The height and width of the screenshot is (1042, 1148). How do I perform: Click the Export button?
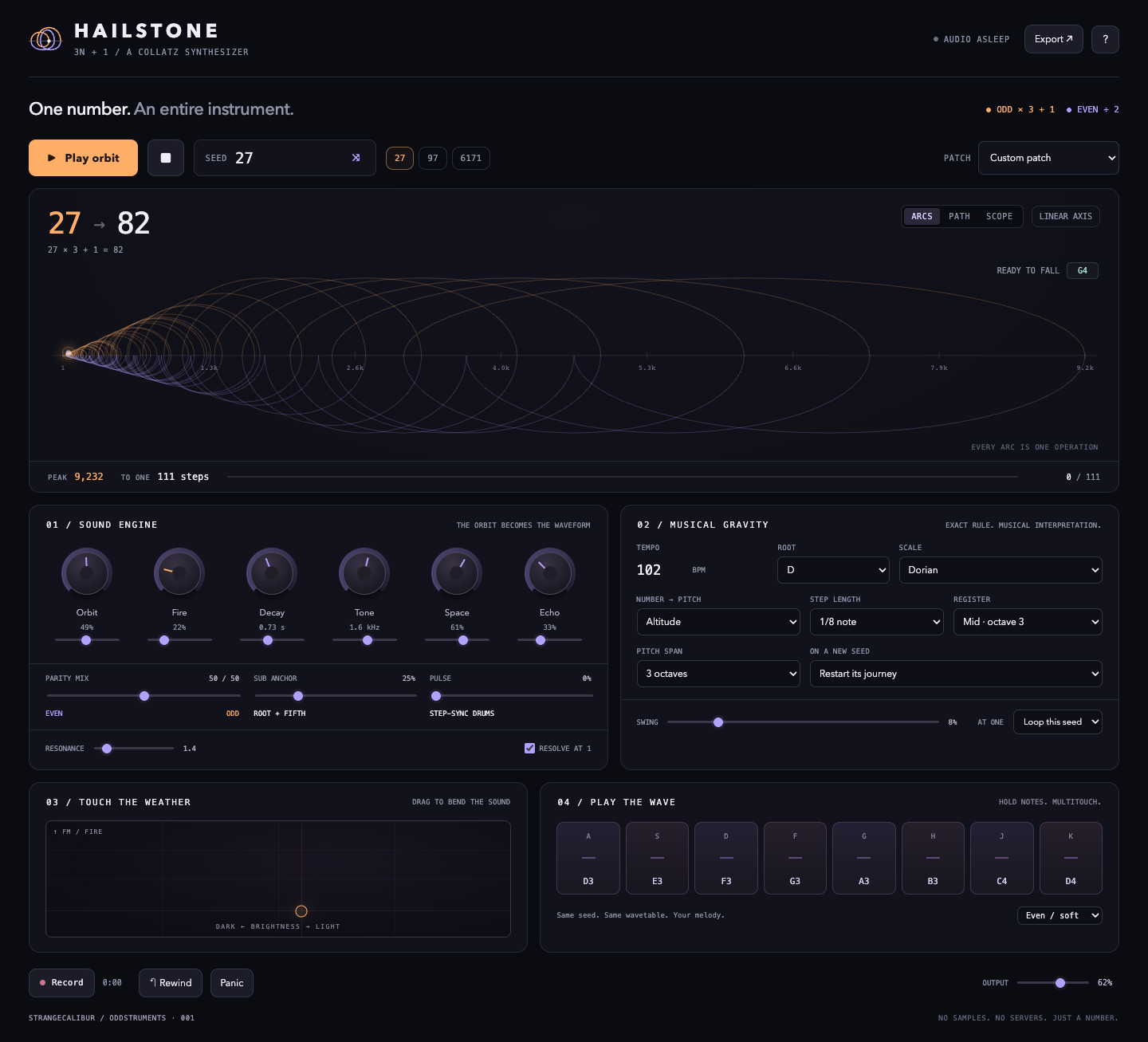[1053, 39]
